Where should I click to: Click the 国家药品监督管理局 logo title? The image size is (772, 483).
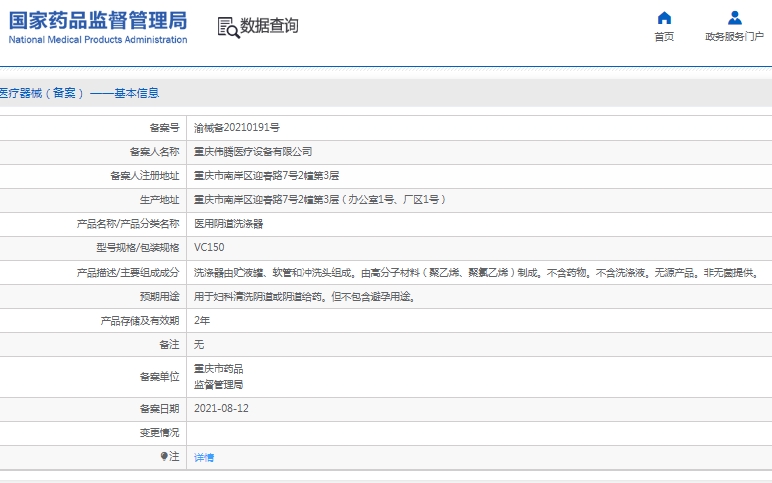98,21
